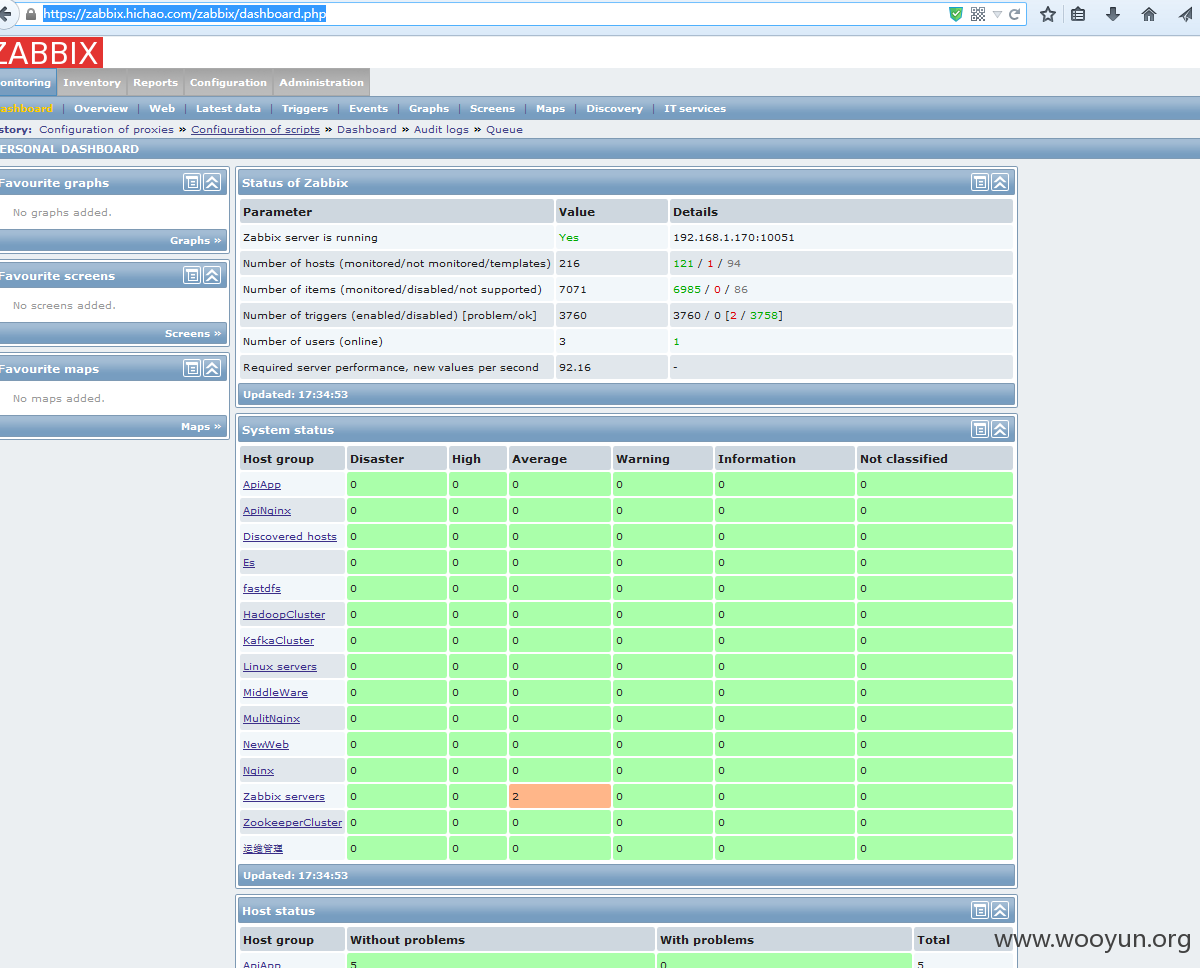Viewport: 1200px width, 968px height.
Task: Open Favourite graphs panel menu icon
Action: pyautogui.click(x=192, y=182)
